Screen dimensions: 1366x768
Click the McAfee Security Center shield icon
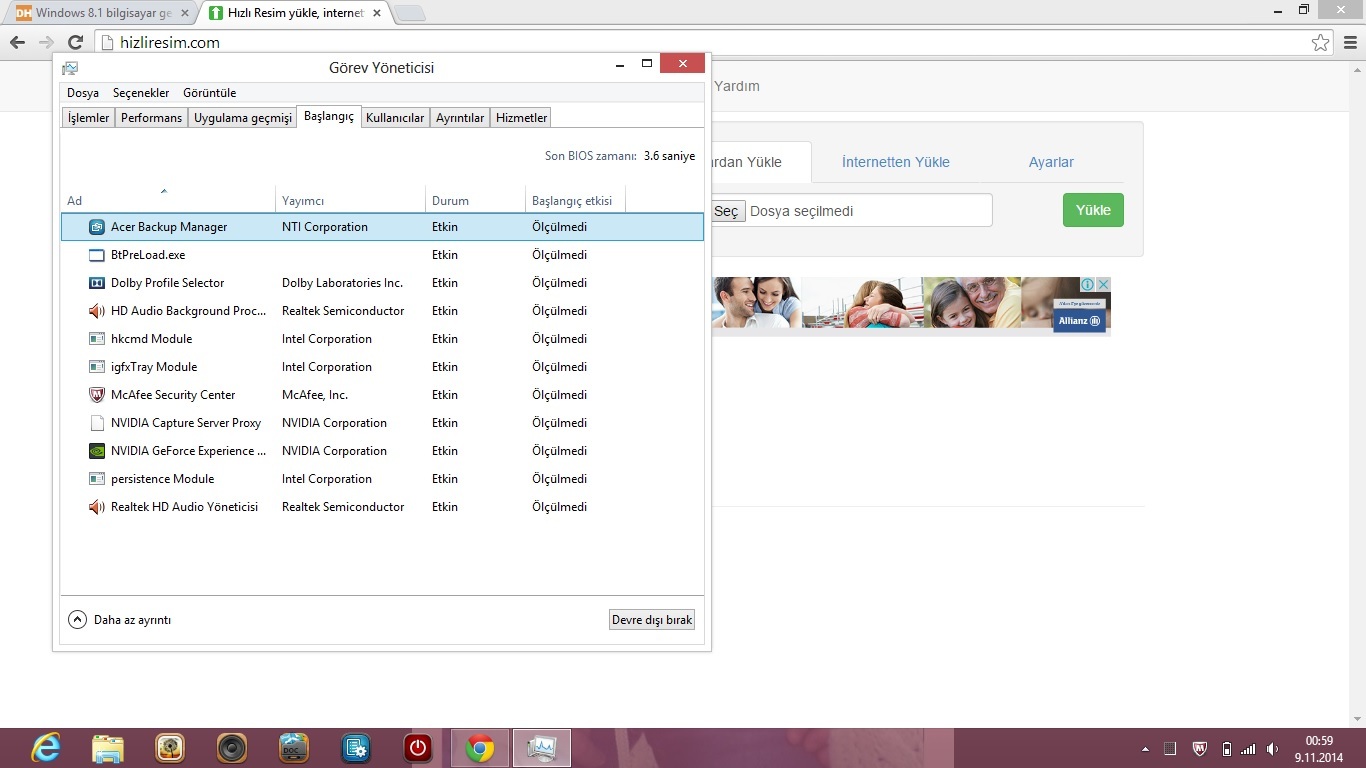pos(97,395)
